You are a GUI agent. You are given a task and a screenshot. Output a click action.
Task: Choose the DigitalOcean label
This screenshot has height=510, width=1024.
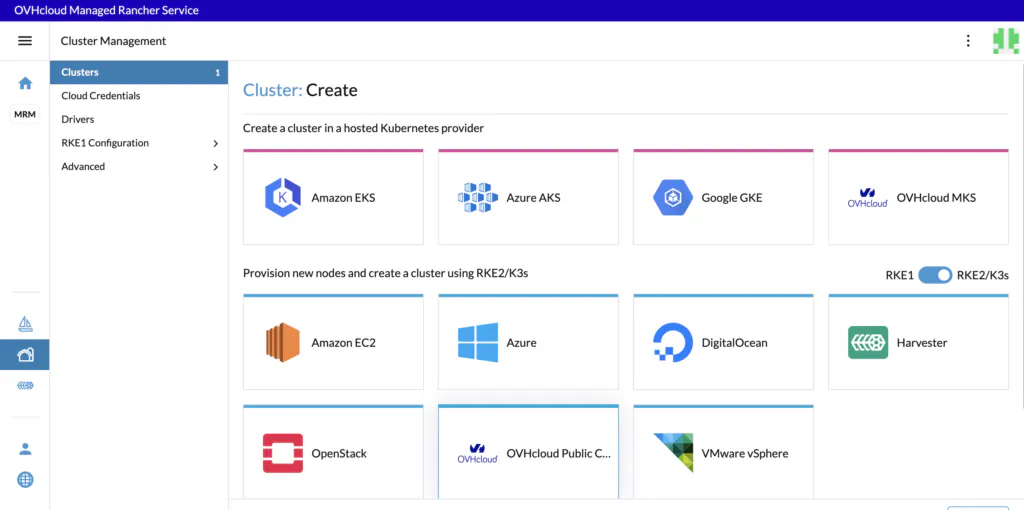pyautogui.click(x=735, y=343)
